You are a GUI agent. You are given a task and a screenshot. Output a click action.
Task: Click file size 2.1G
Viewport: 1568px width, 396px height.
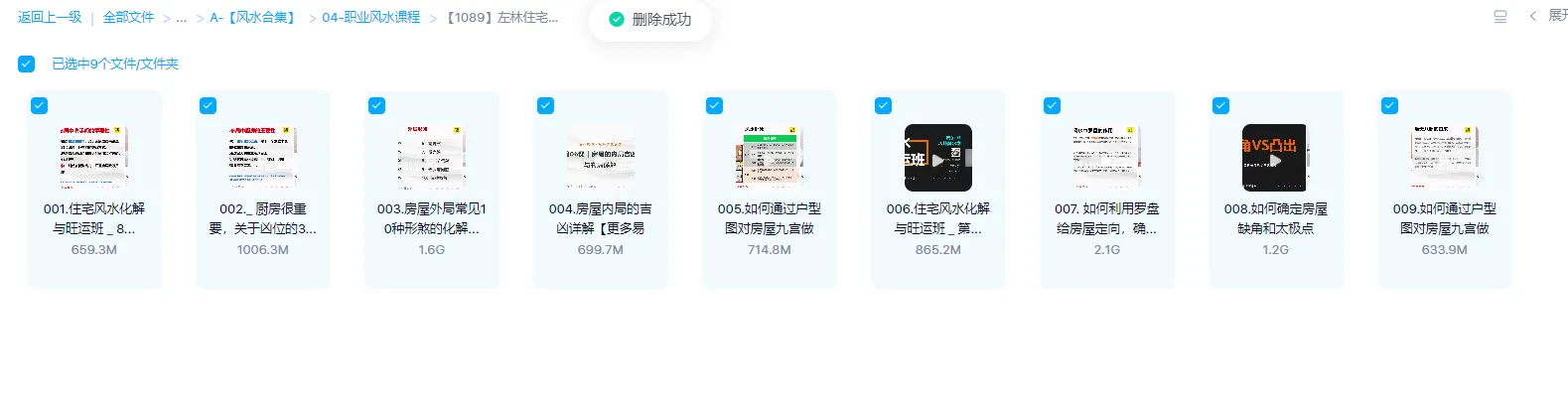1107,250
